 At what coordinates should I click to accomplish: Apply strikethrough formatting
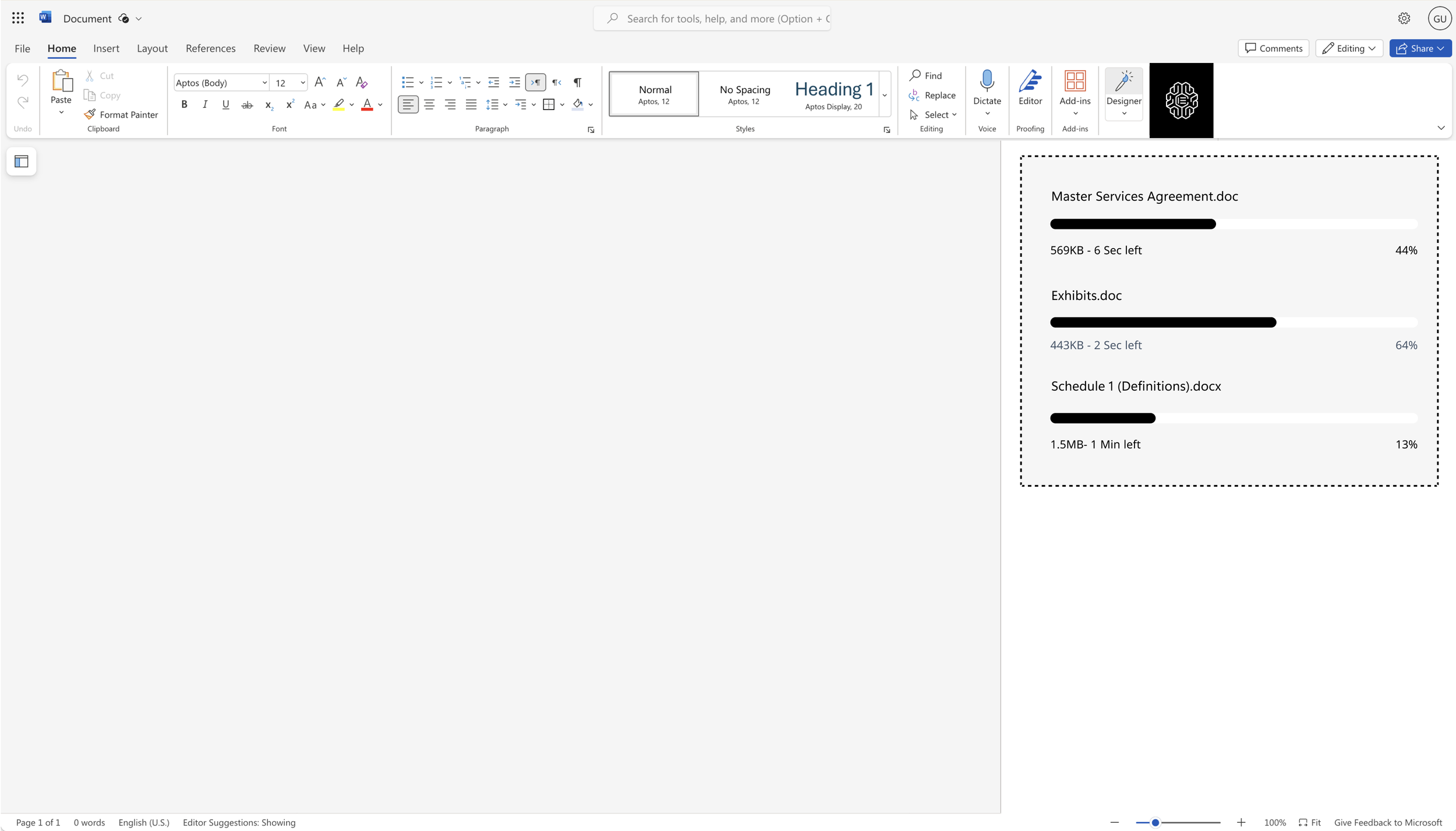(247, 105)
